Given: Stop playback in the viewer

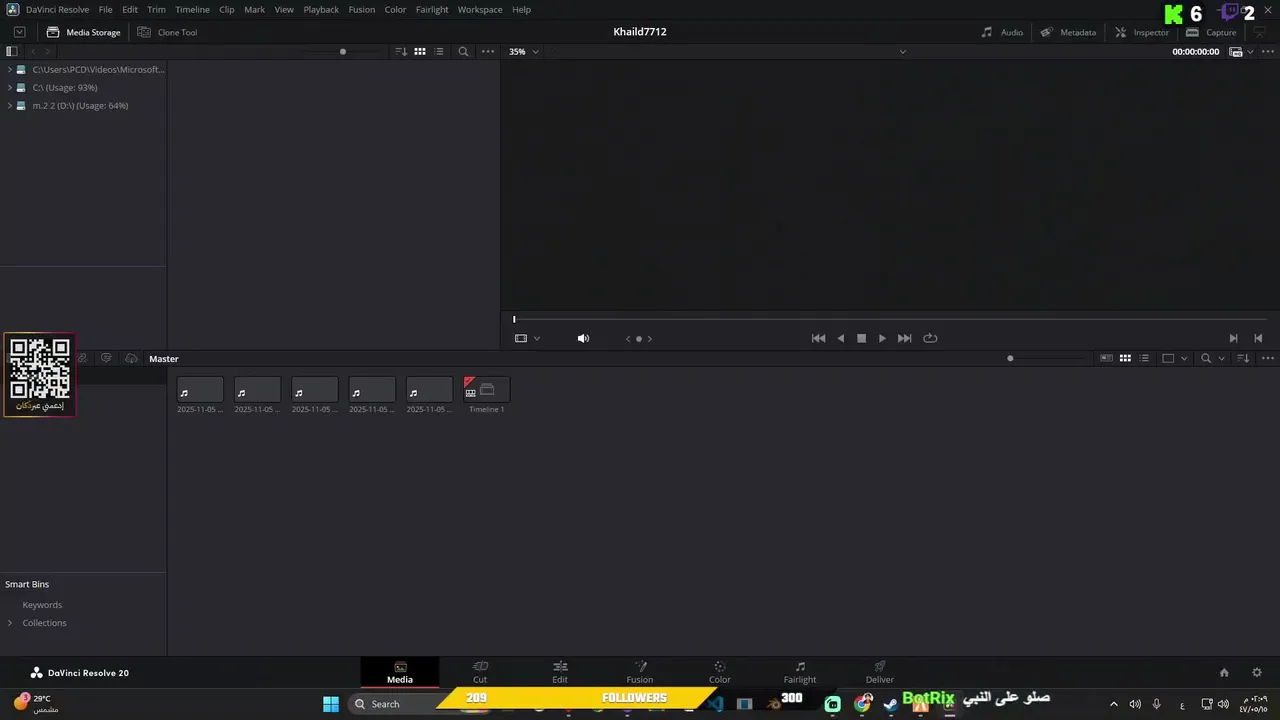Looking at the screenshot, I should tap(861, 338).
